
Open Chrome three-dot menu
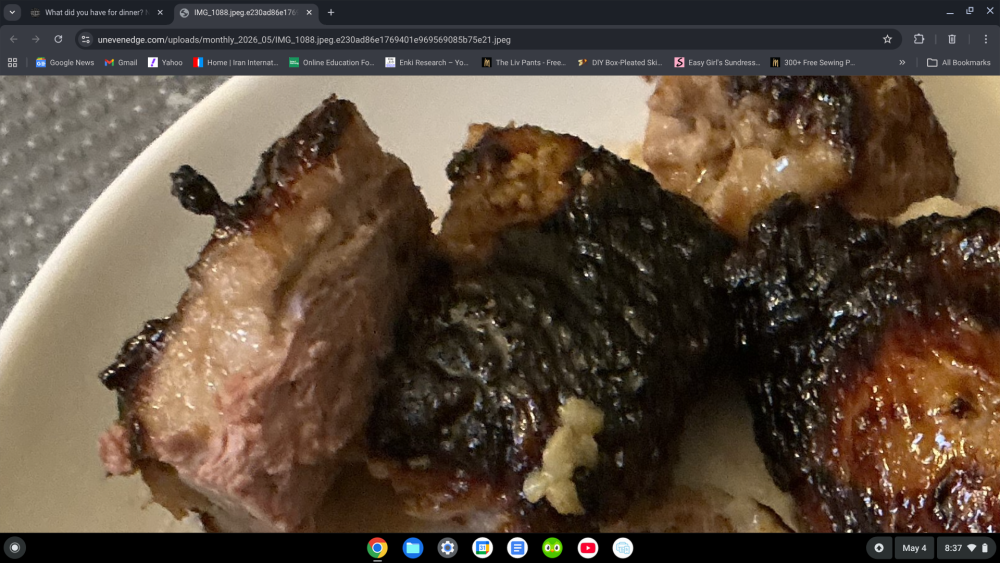[x=985, y=40]
